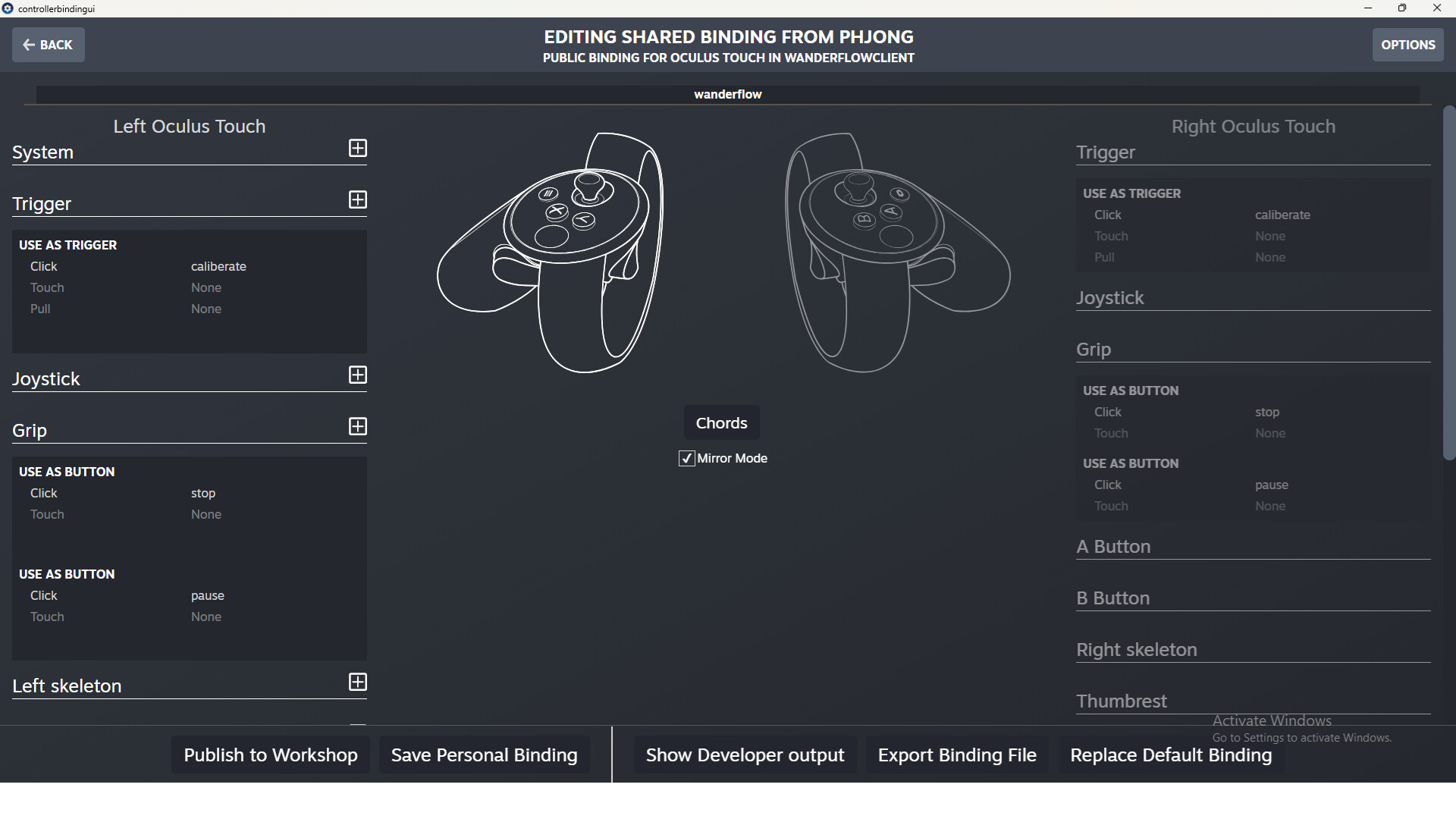Add a Left skeleton binding with plus icon
This screenshot has height=819, width=1456.
357,682
